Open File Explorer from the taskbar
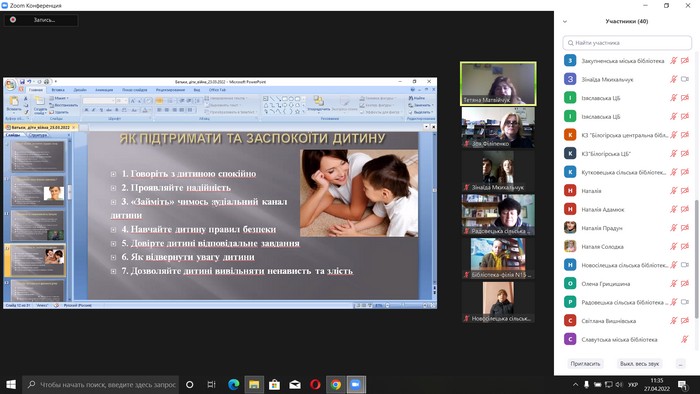The width and height of the screenshot is (700, 394). (x=254, y=384)
